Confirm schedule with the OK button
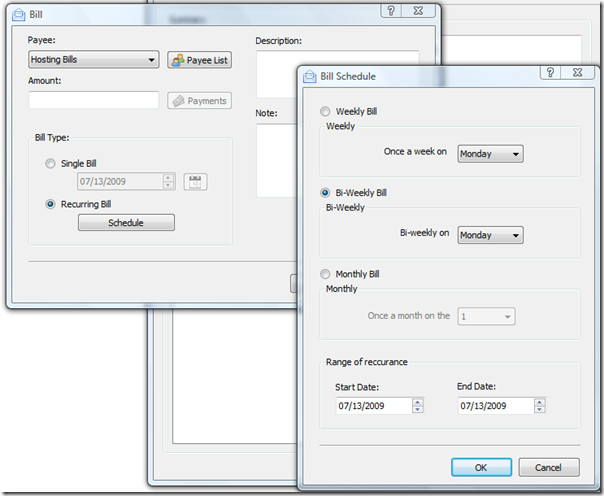This screenshot has width=604, height=496. (x=482, y=467)
